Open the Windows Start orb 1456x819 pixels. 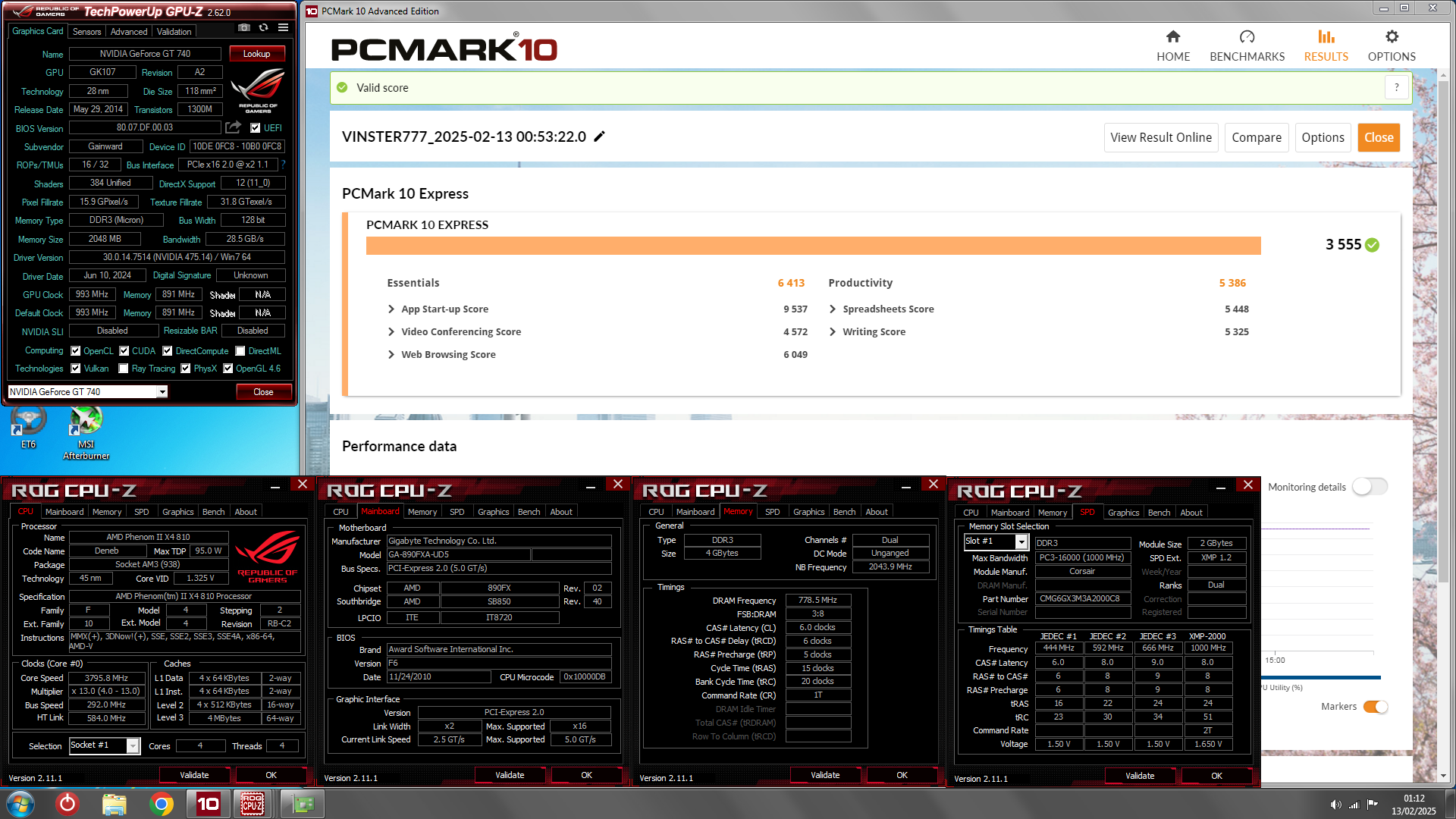point(20,804)
